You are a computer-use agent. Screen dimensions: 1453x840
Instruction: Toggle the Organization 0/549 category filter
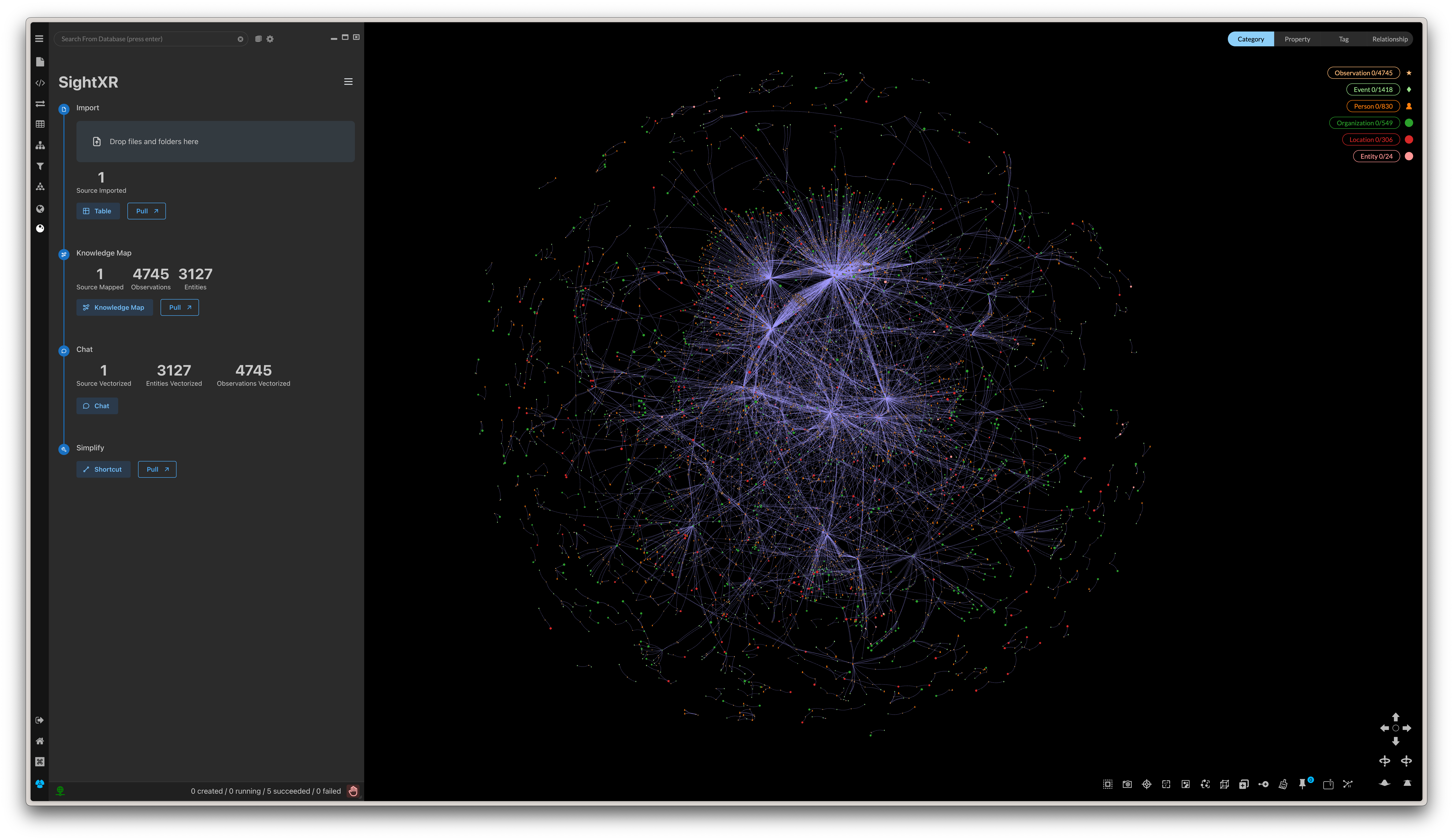click(1364, 123)
